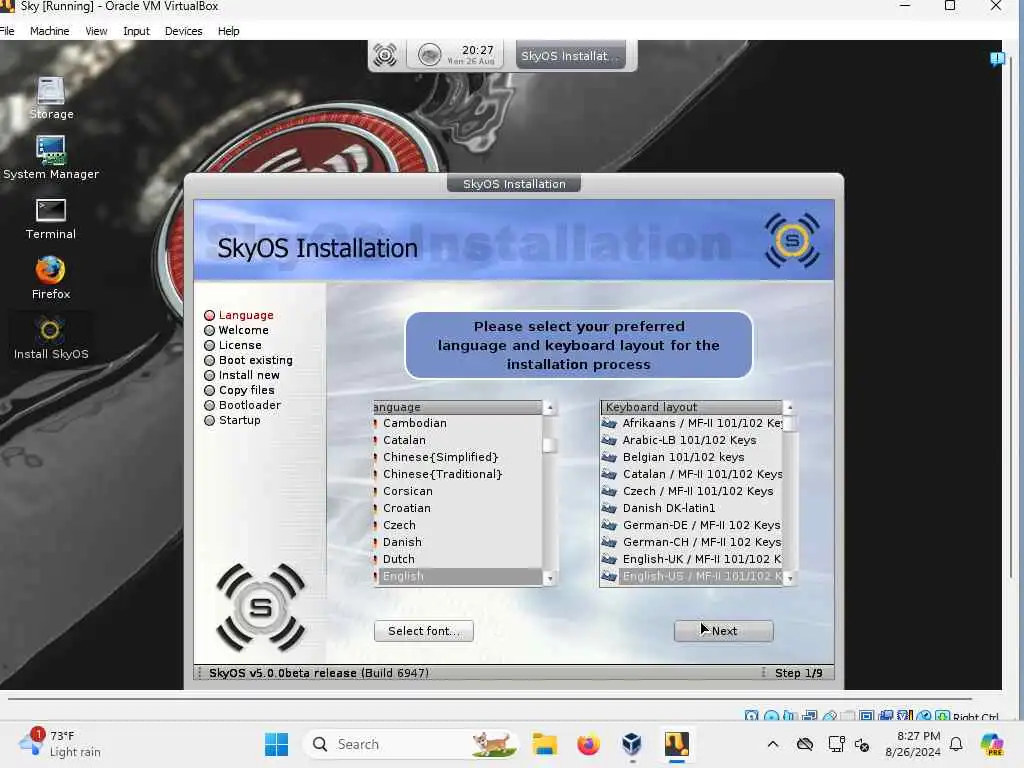Open the File menu in VirtualBox
The width and height of the screenshot is (1024, 768).
[7, 31]
